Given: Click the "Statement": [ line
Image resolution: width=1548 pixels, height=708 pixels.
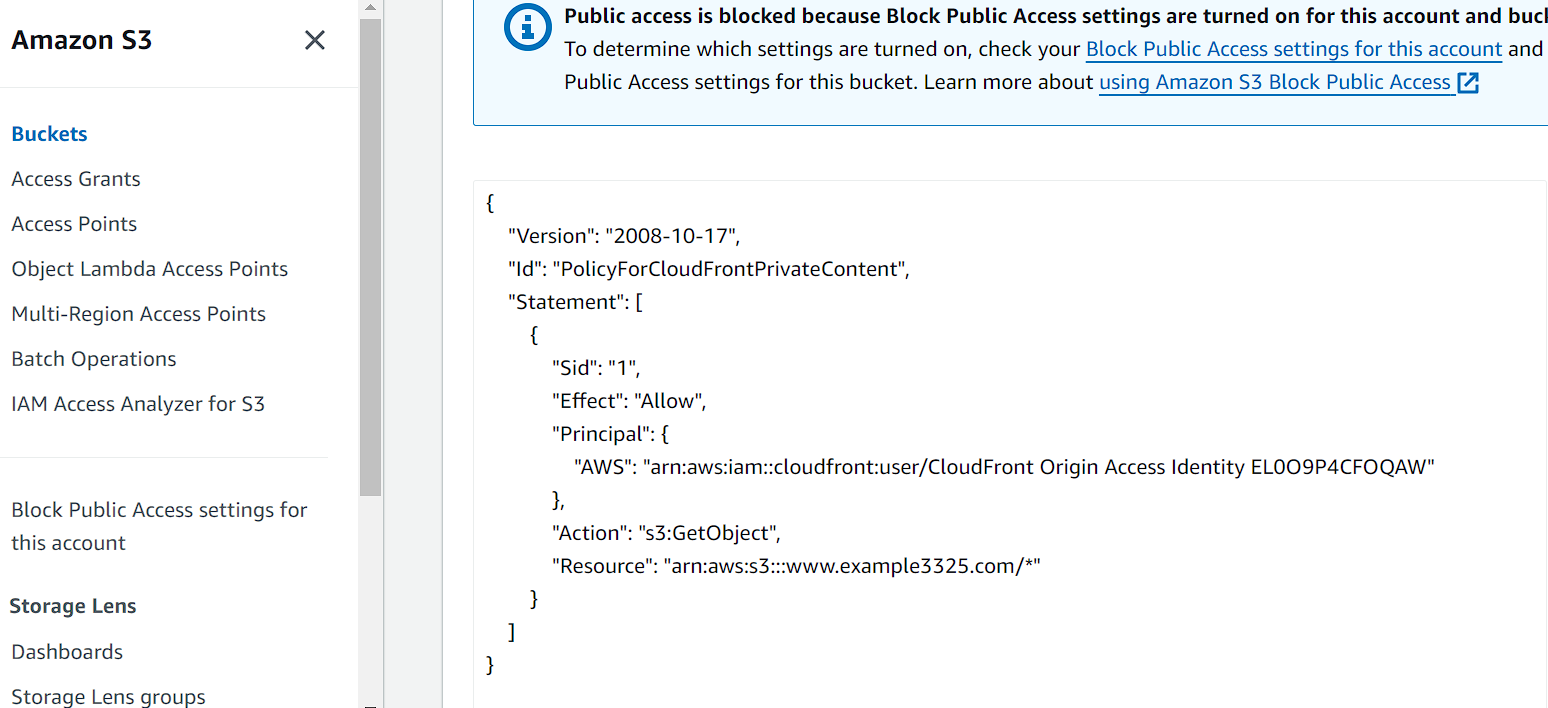Looking at the screenshot, I should [x=575, y=302].
